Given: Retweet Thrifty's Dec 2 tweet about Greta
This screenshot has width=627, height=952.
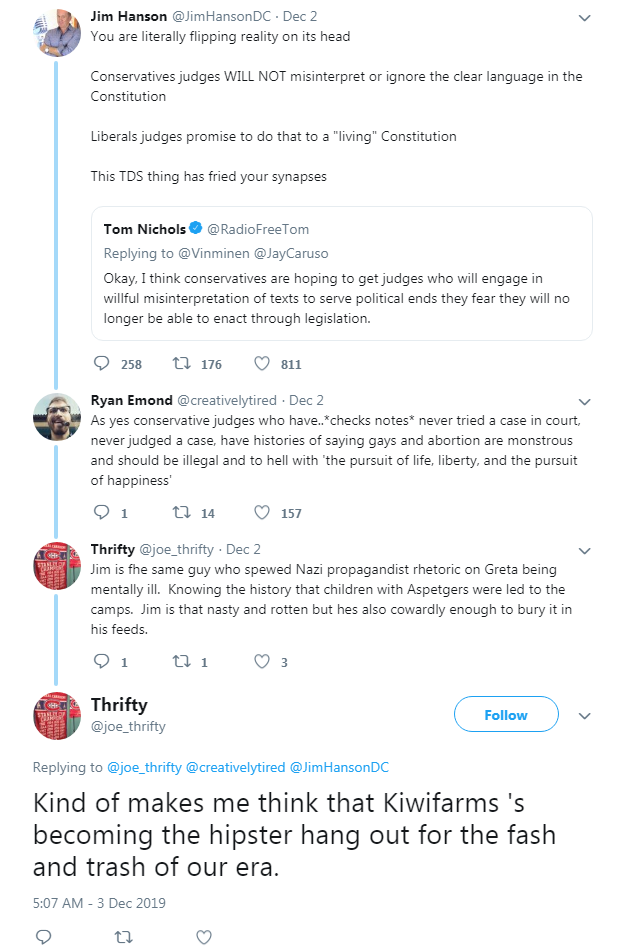Looking at the screenshot, I should [181, 661].
